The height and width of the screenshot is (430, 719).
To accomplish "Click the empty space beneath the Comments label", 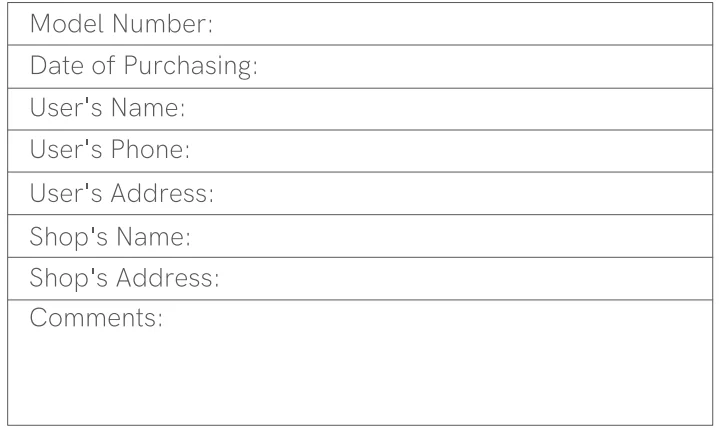I will [360, 380].
